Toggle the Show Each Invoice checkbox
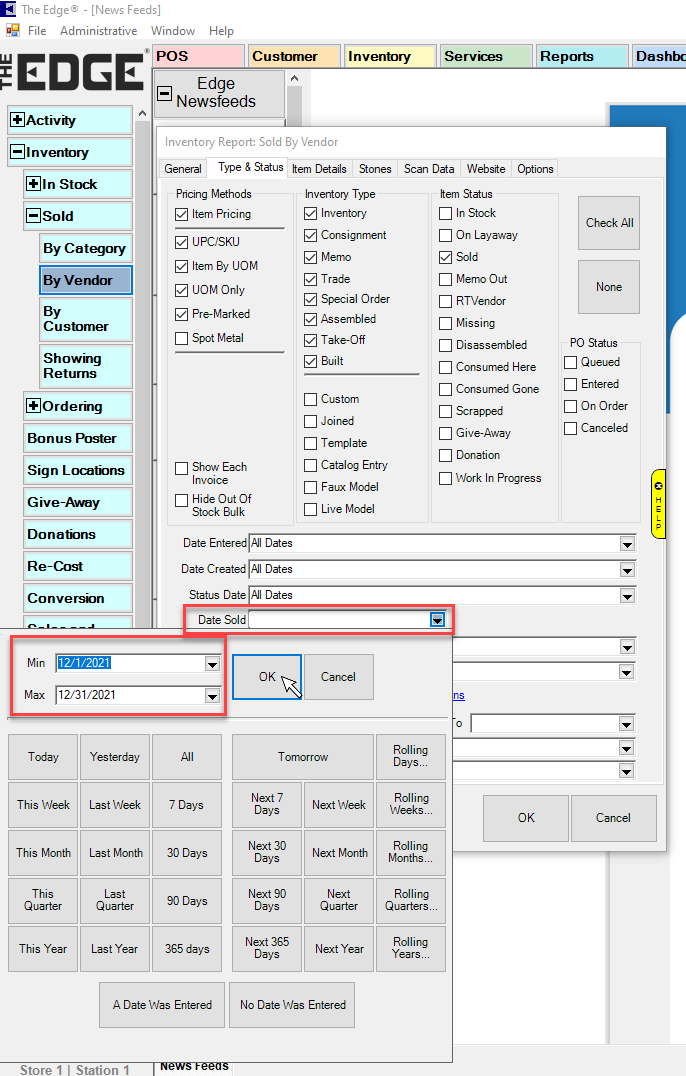The height and width of the screenshot is (1076, 686). 181,467
